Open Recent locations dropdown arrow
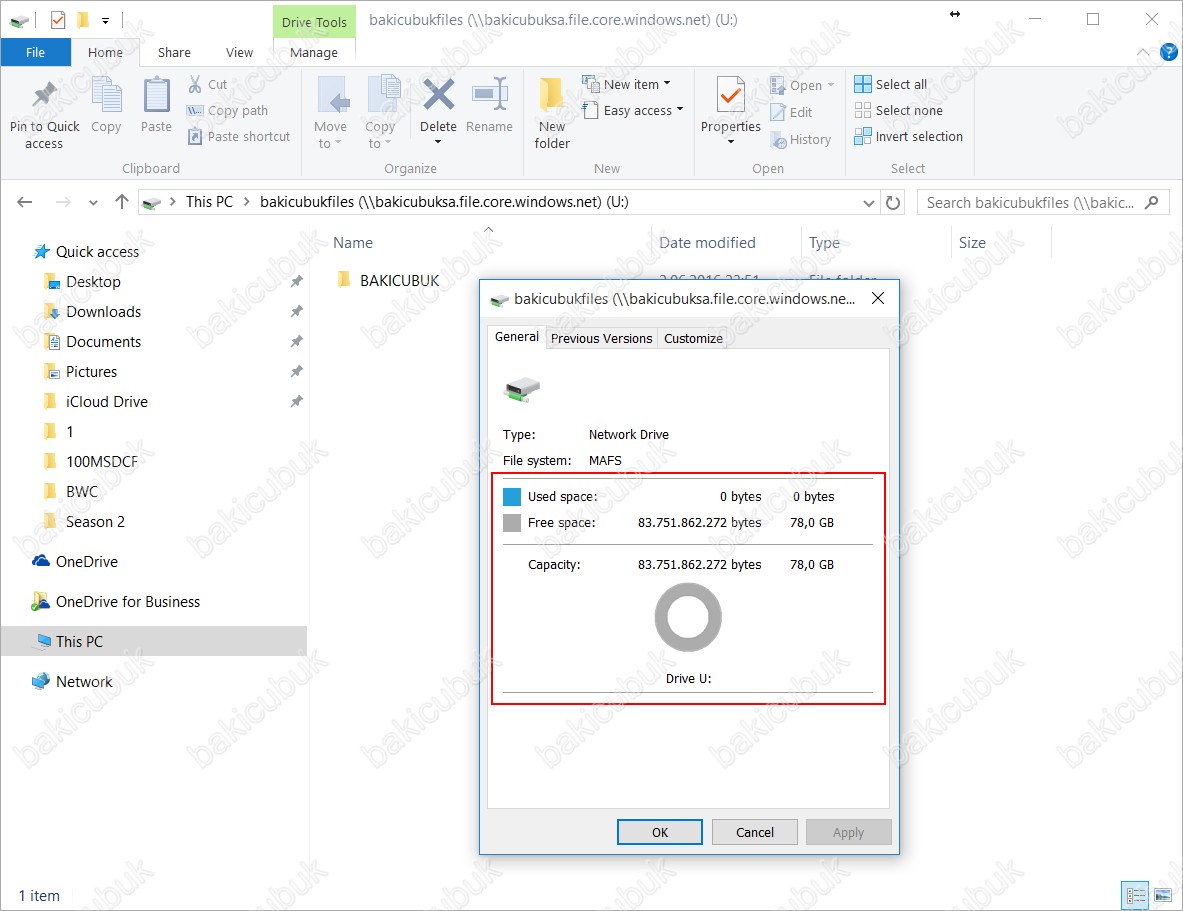The height and width of the screenshot is (911, 1183). coord(93,202)
